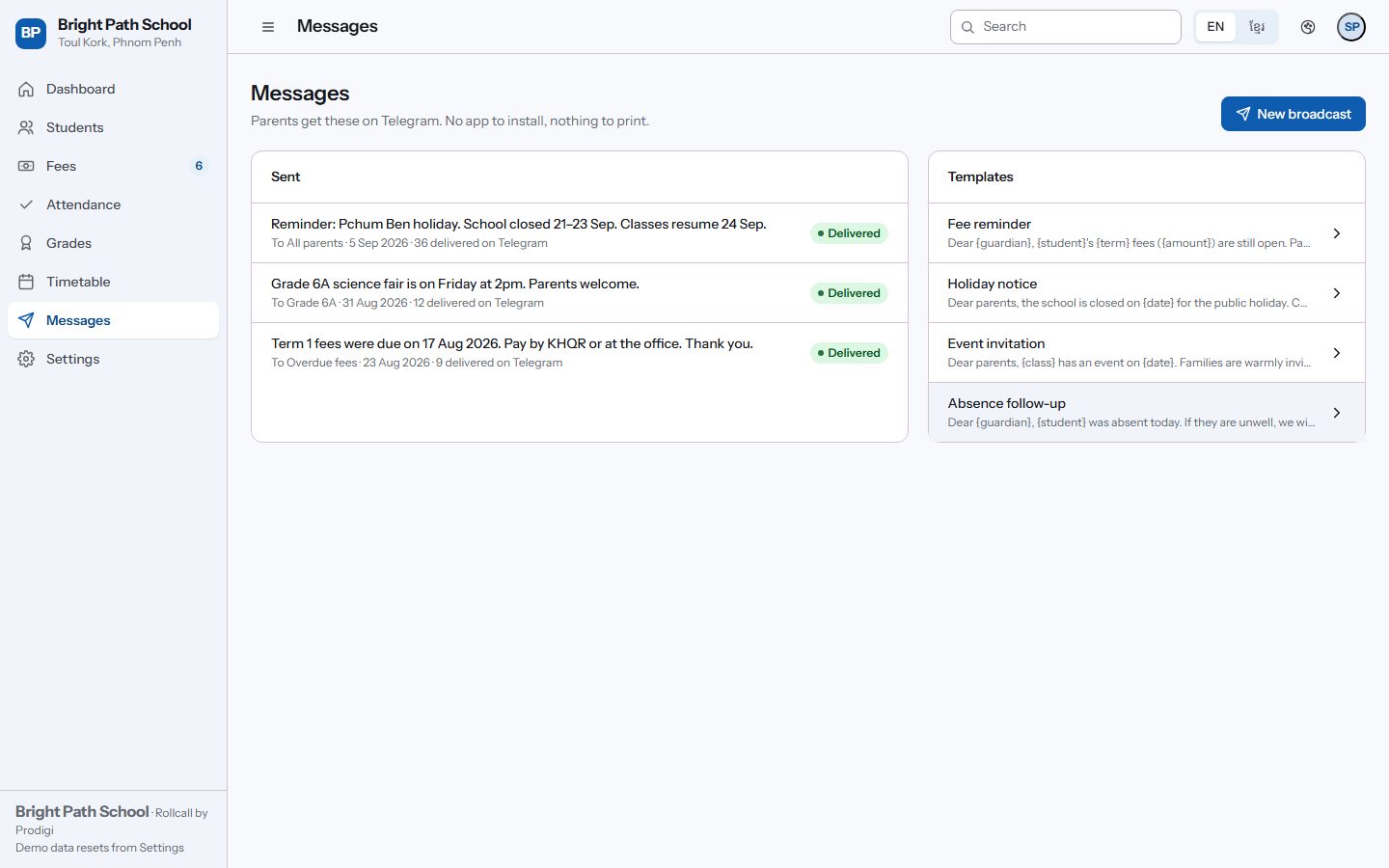Click Delivered status on science fair message
The width and height of the screenshot is (1389, 868).
tap(849, 293)
